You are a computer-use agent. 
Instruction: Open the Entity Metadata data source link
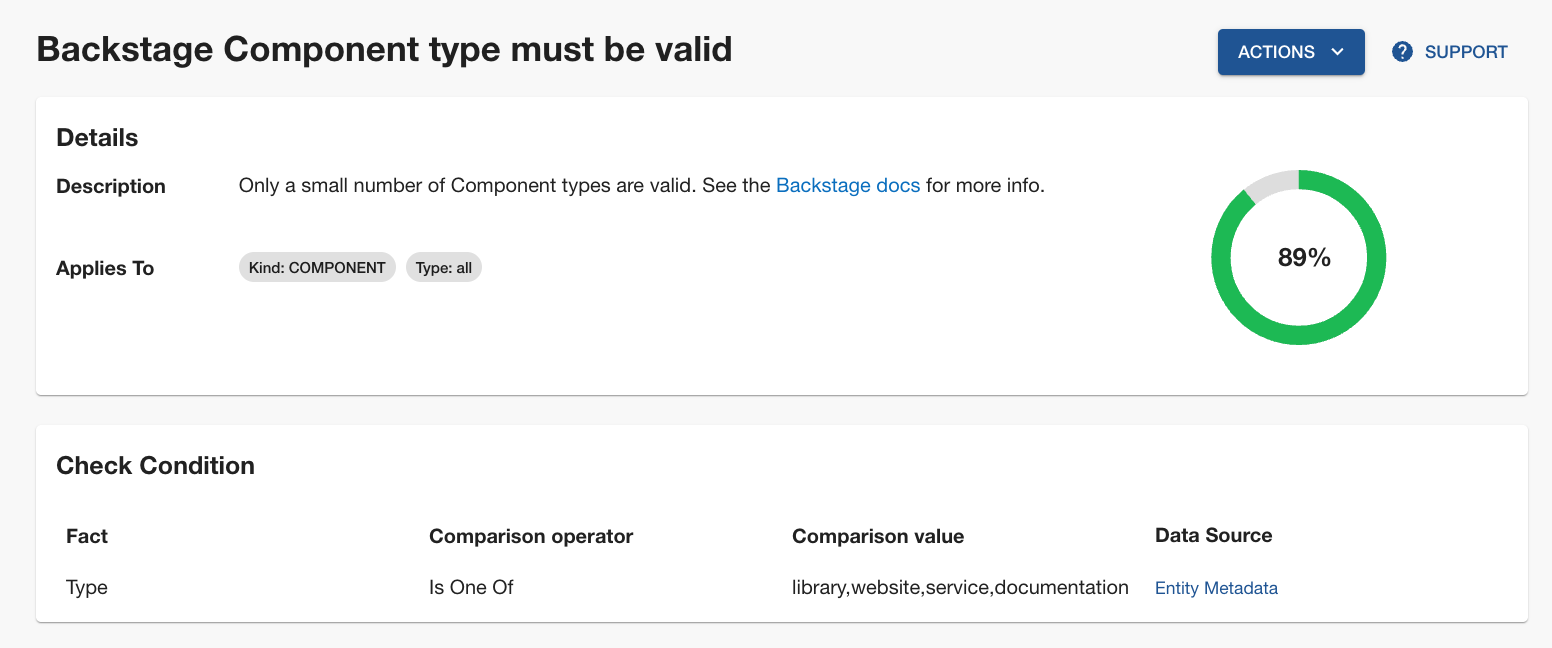pos(1216,588)
